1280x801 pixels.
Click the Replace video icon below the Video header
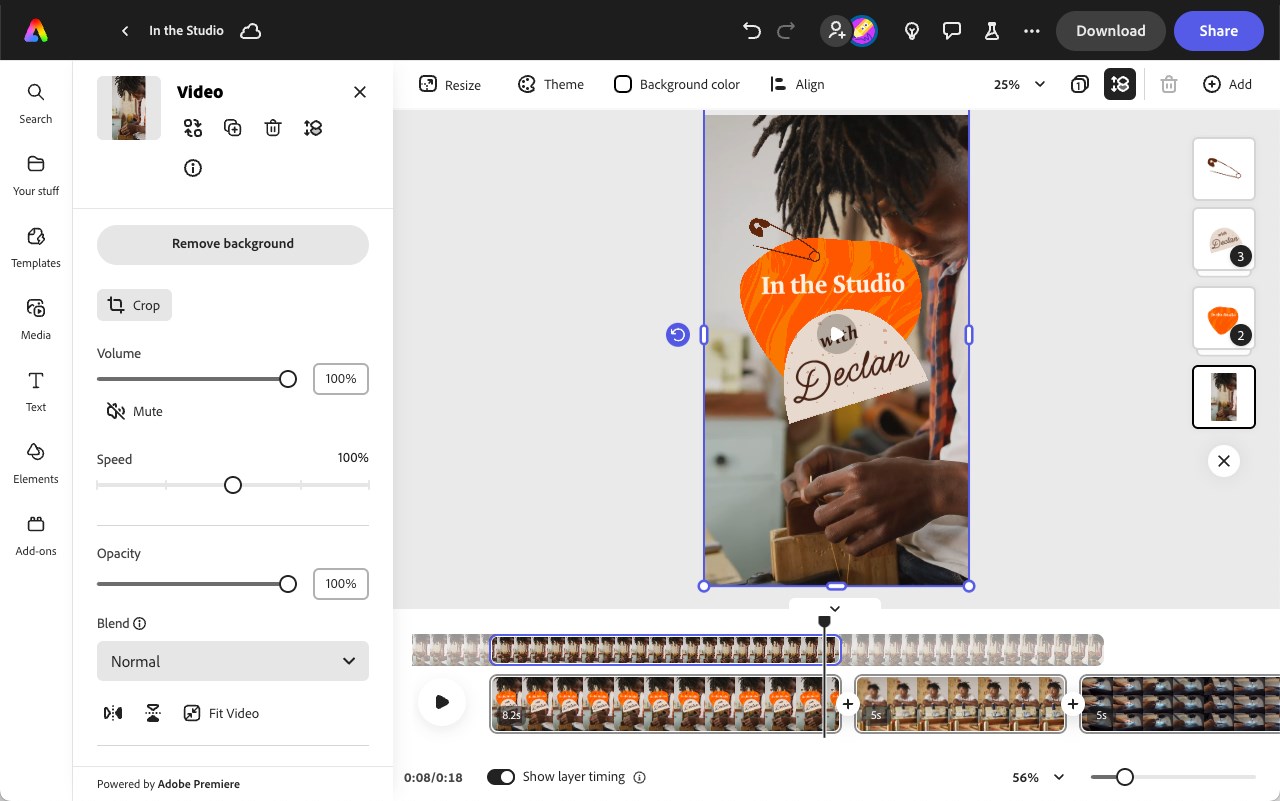coord(193,128)
